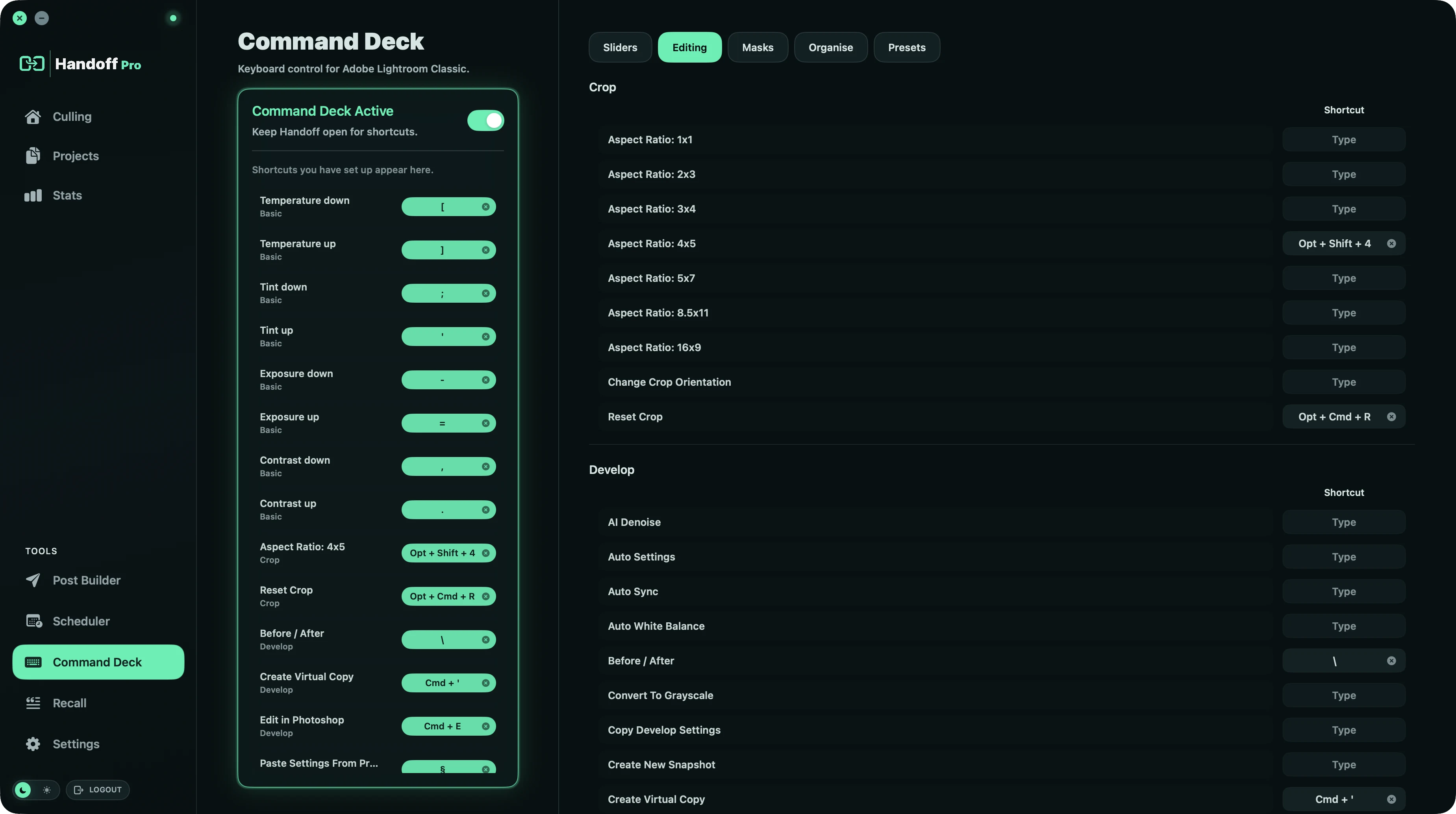Click 'Shortcuts you have set up appear here.'

343,170
